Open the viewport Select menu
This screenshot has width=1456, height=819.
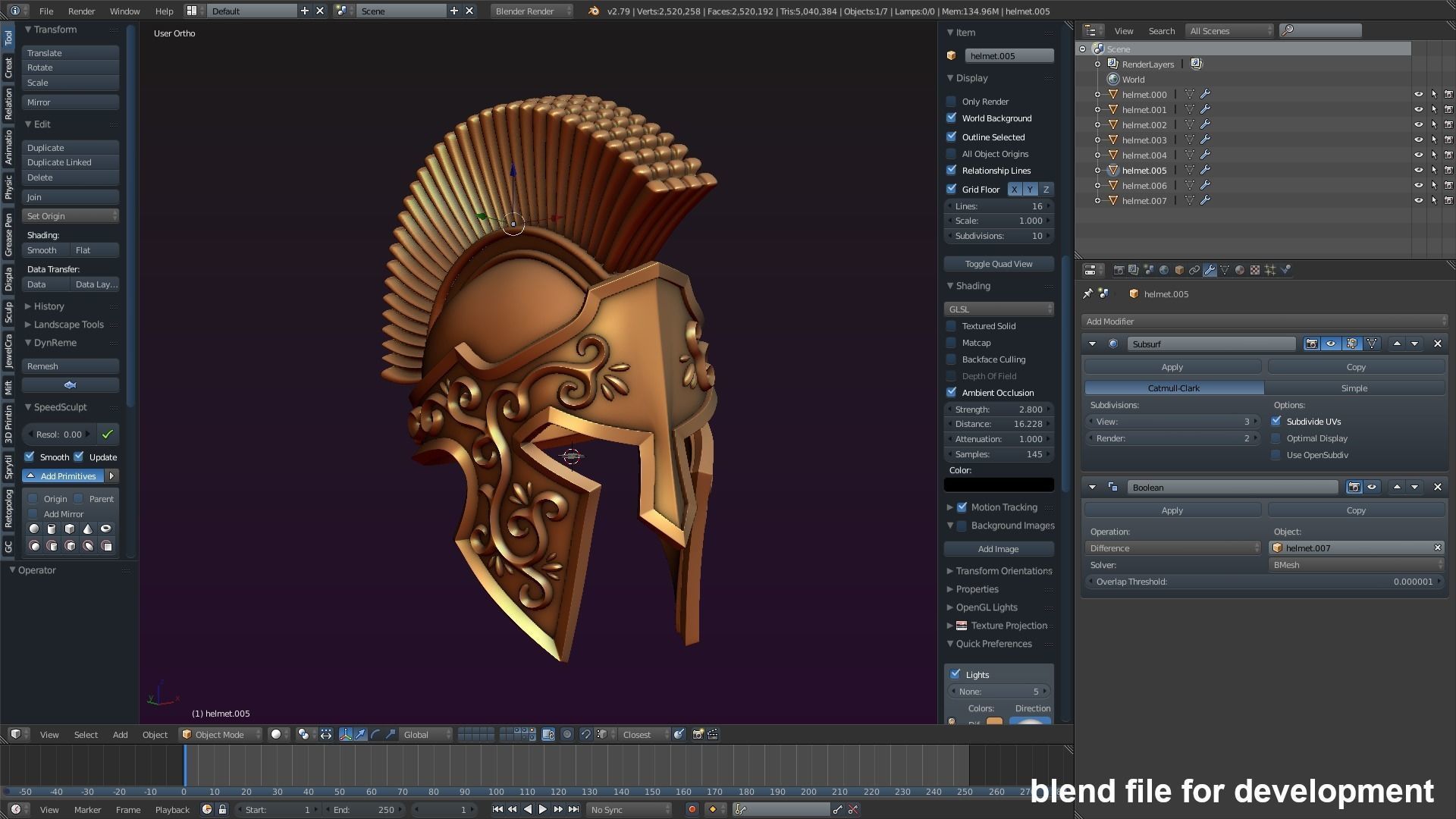pyautogui.click(x=86, y=734)
